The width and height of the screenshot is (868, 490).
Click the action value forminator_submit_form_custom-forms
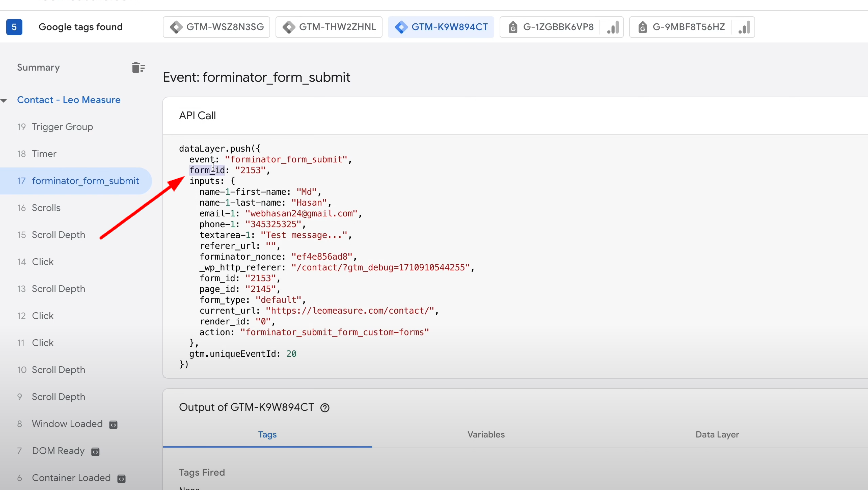pyautogui.click(x=334, y=332)
